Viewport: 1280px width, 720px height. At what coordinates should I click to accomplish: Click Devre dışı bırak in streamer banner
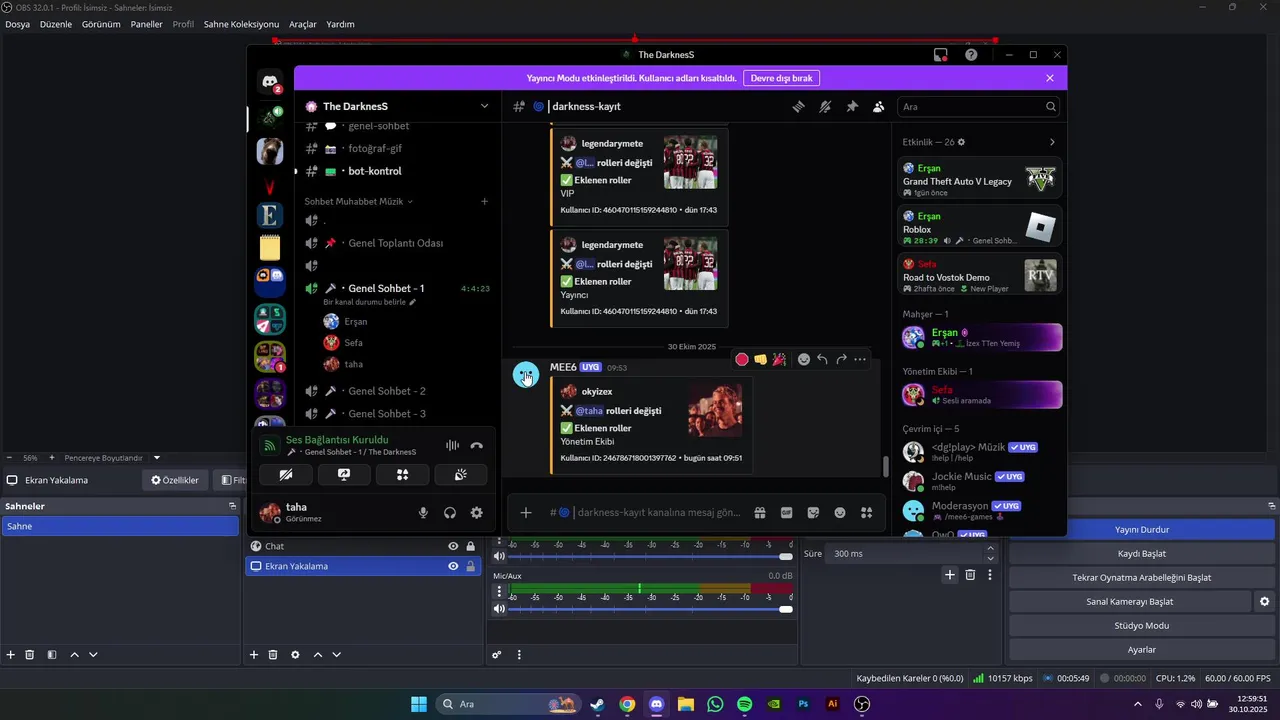782,78
